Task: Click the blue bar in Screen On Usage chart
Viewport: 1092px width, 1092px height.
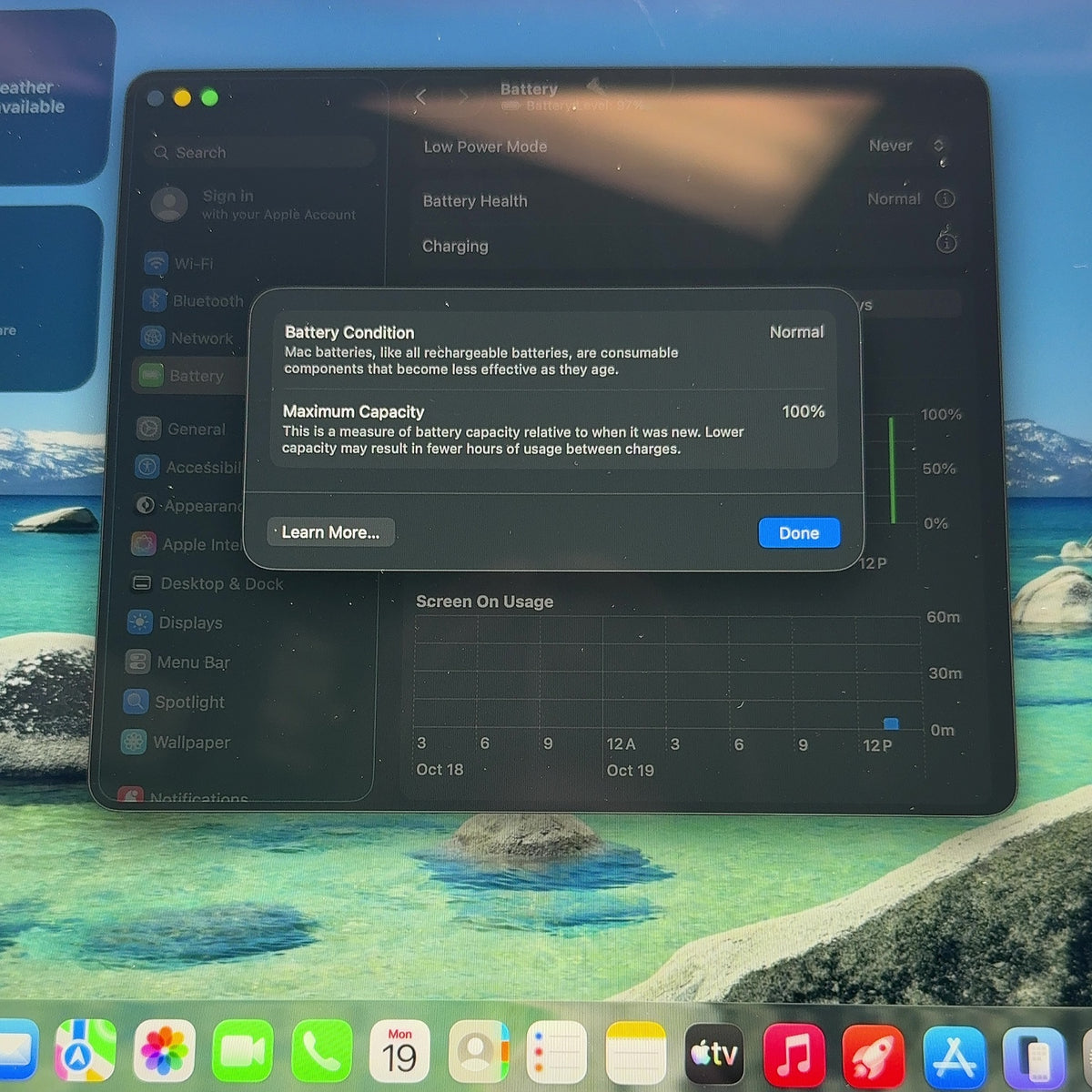Action: click(891, 723)
